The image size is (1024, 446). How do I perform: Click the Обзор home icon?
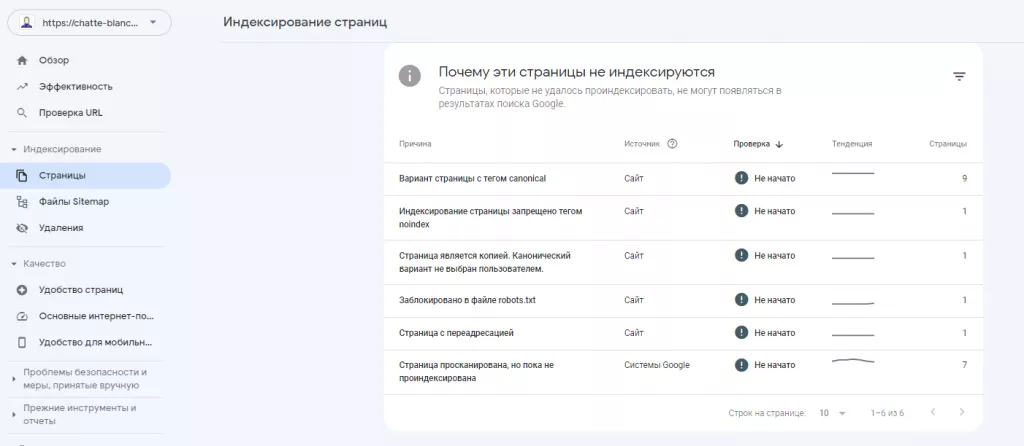[22, 60]
